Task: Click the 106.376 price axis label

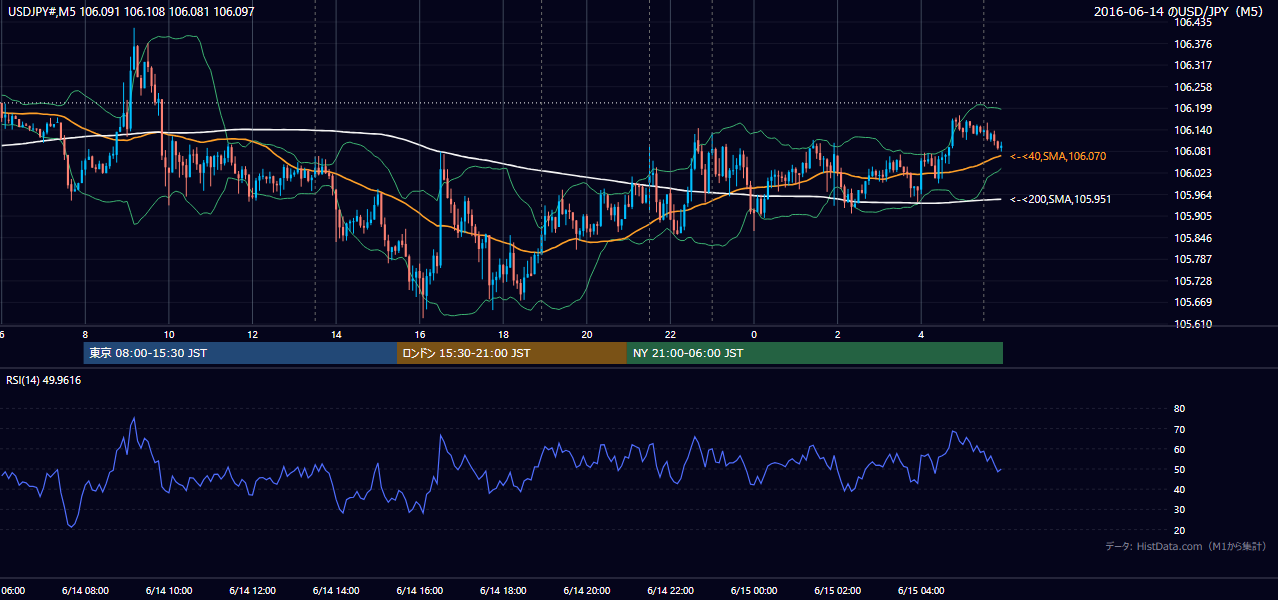Action: [1194, 44]
